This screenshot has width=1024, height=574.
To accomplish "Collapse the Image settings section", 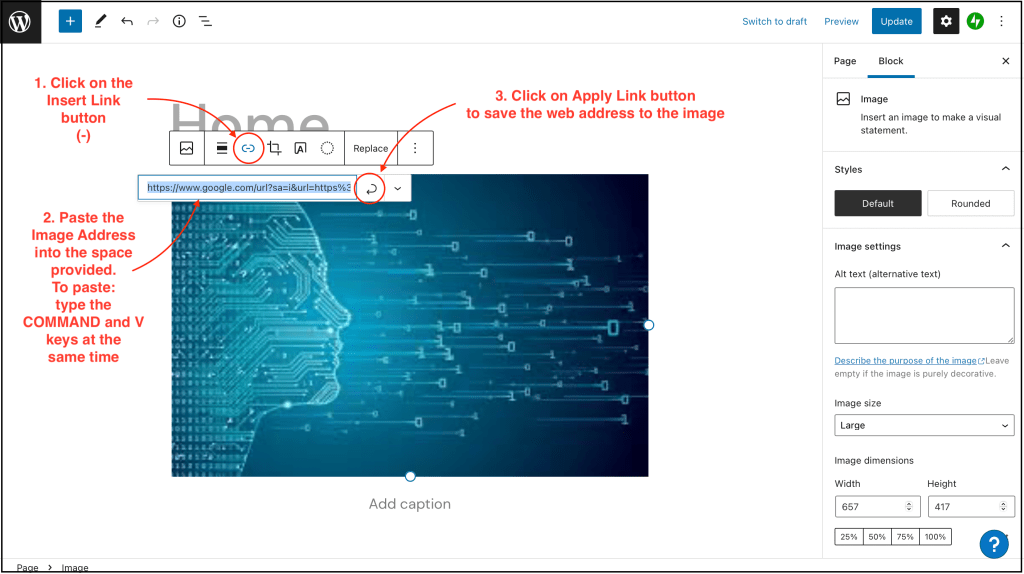I will (1005, 246).
